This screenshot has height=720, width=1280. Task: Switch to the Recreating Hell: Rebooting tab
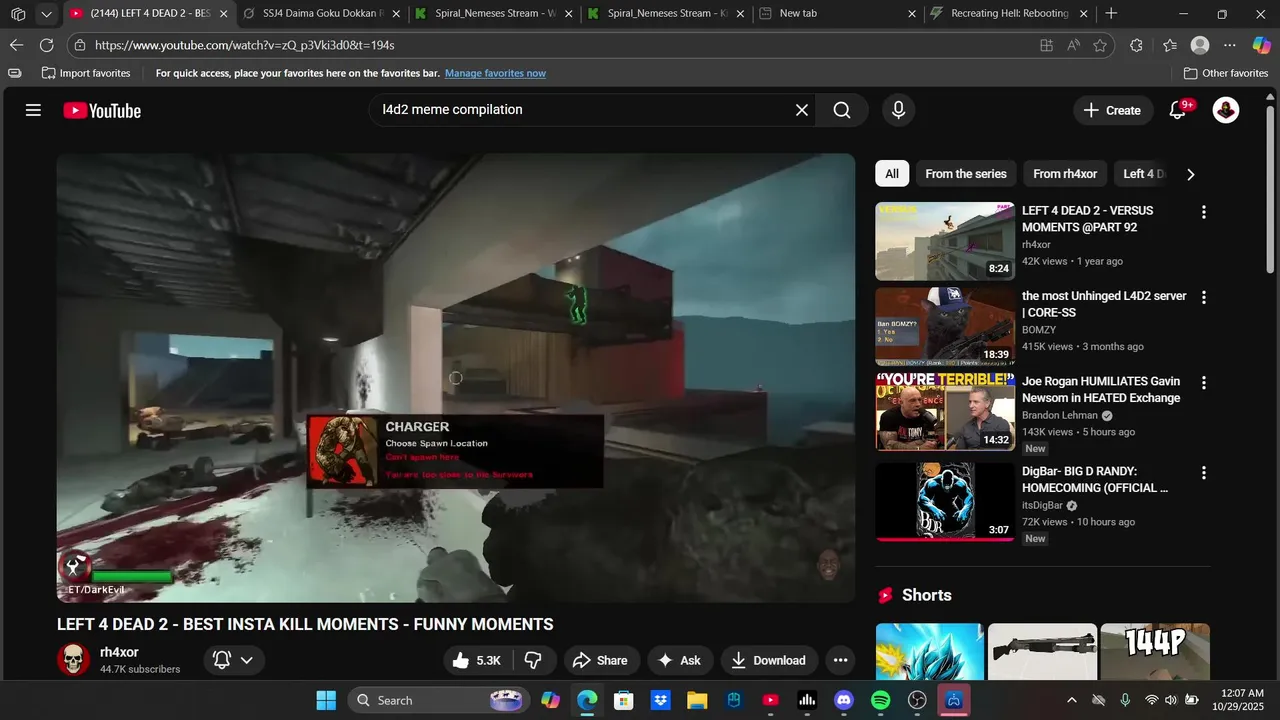click(x=1009, y=14)
